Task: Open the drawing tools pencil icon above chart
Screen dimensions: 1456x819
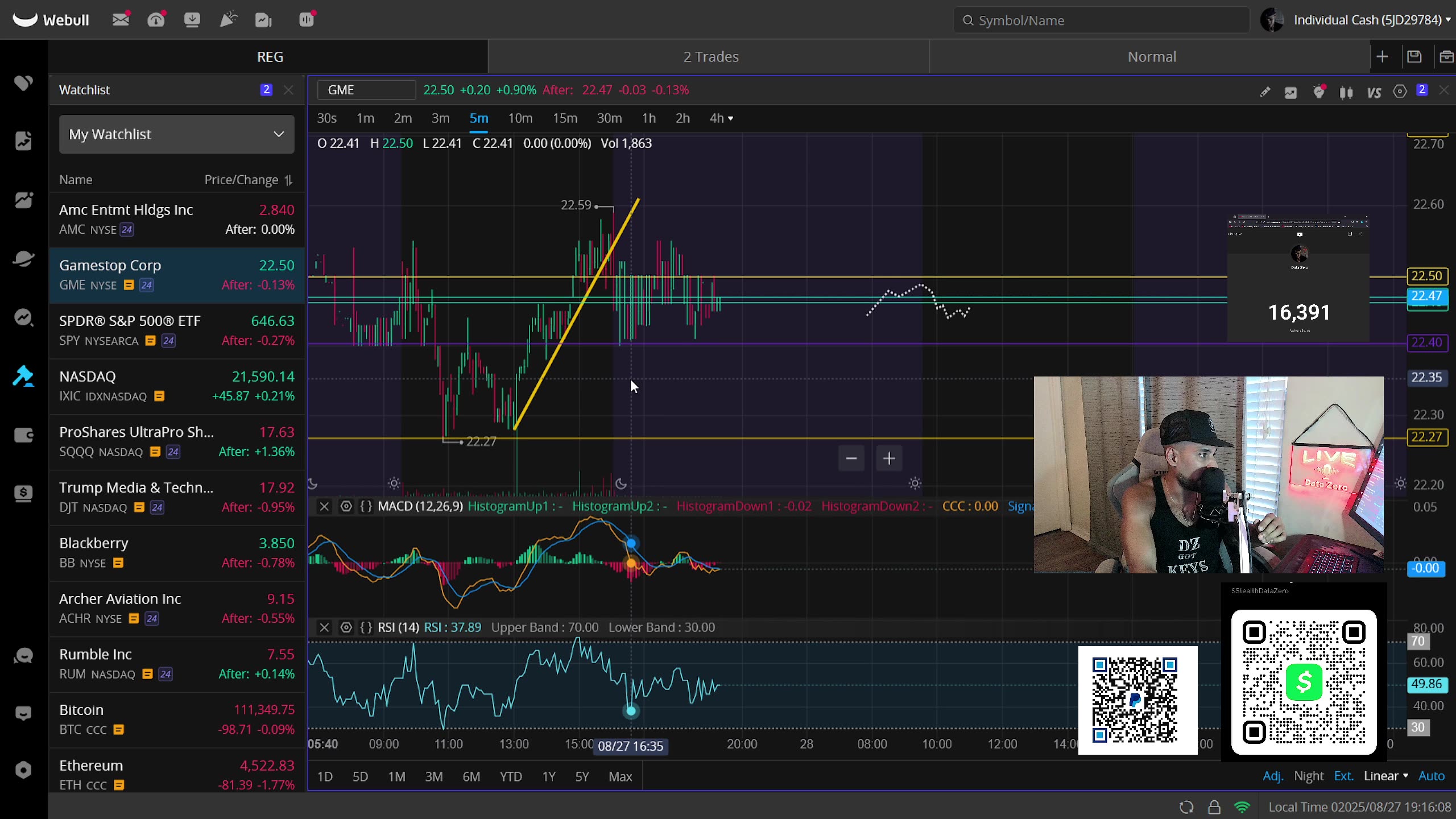Action: click(1265, 92)
